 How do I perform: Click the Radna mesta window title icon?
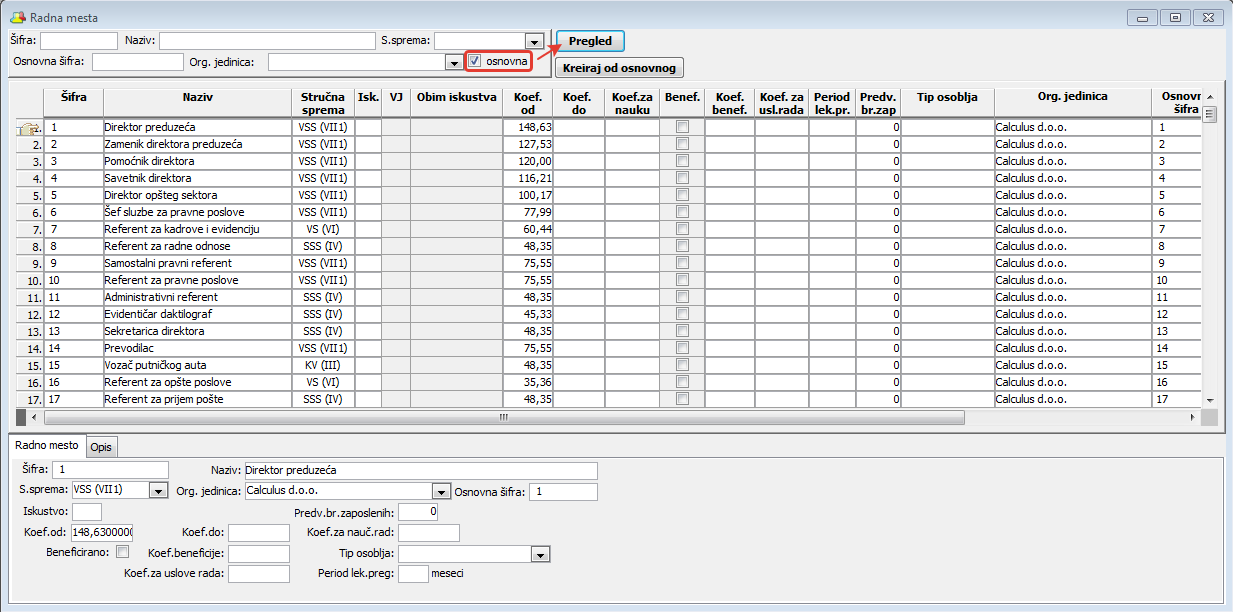(x=17, y=18)
